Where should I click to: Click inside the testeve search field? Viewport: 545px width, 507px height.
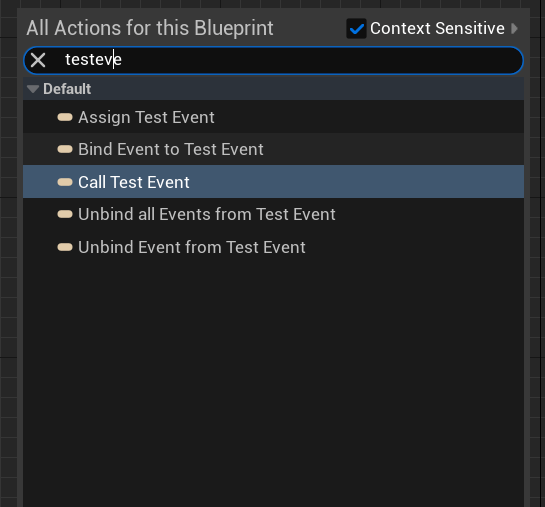point(278,60)
